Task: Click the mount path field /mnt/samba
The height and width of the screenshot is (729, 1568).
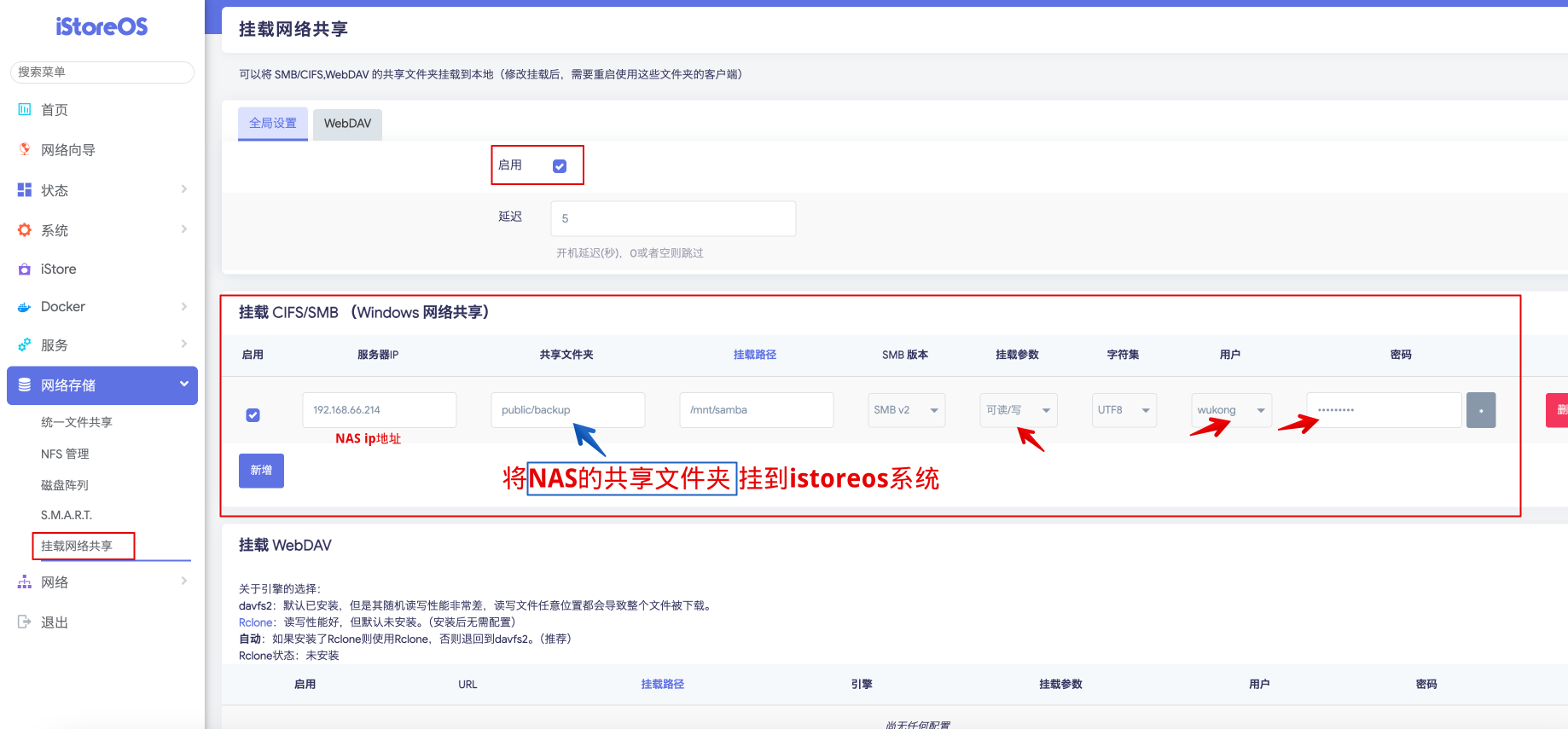Action: pyautogui.click(x=757, y=410)
